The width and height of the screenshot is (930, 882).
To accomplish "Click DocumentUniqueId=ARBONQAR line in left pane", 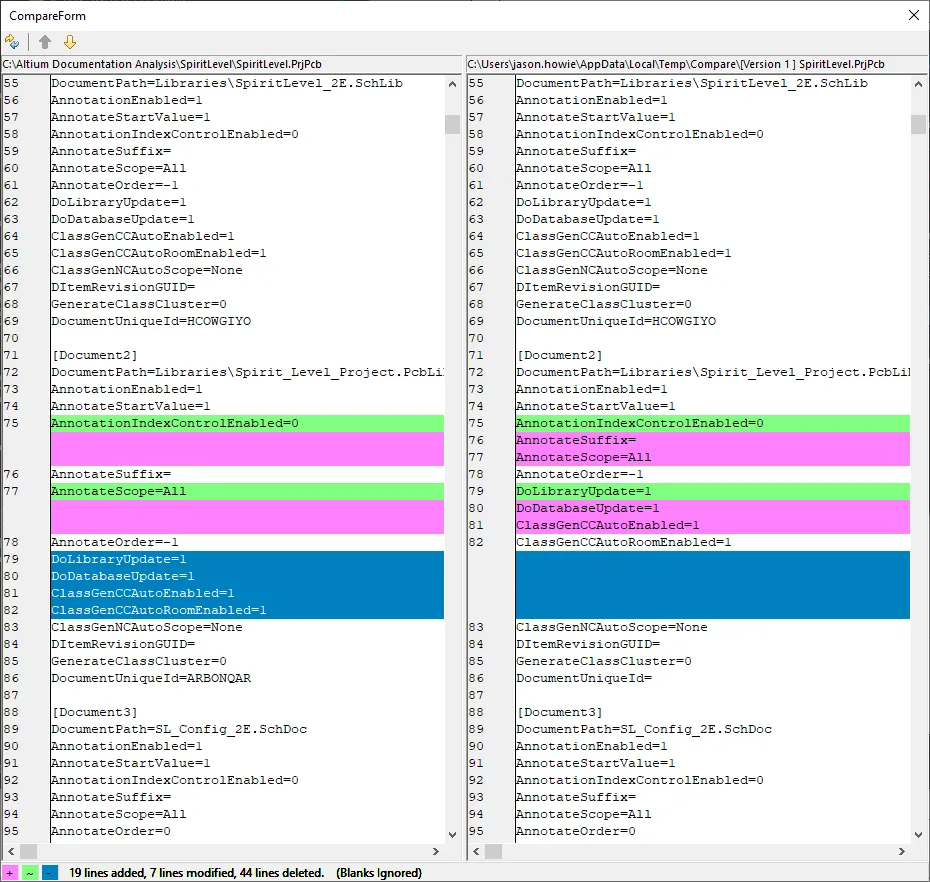I will 151,678.
